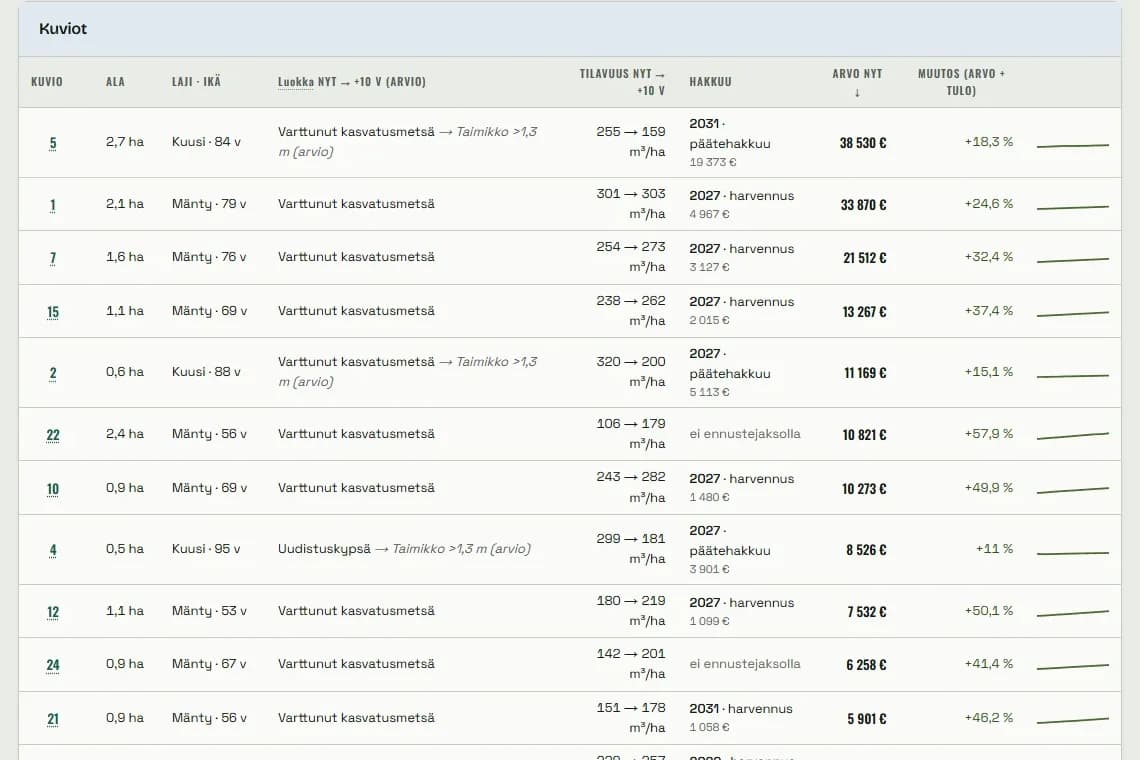Open stand link number 22

52,435
